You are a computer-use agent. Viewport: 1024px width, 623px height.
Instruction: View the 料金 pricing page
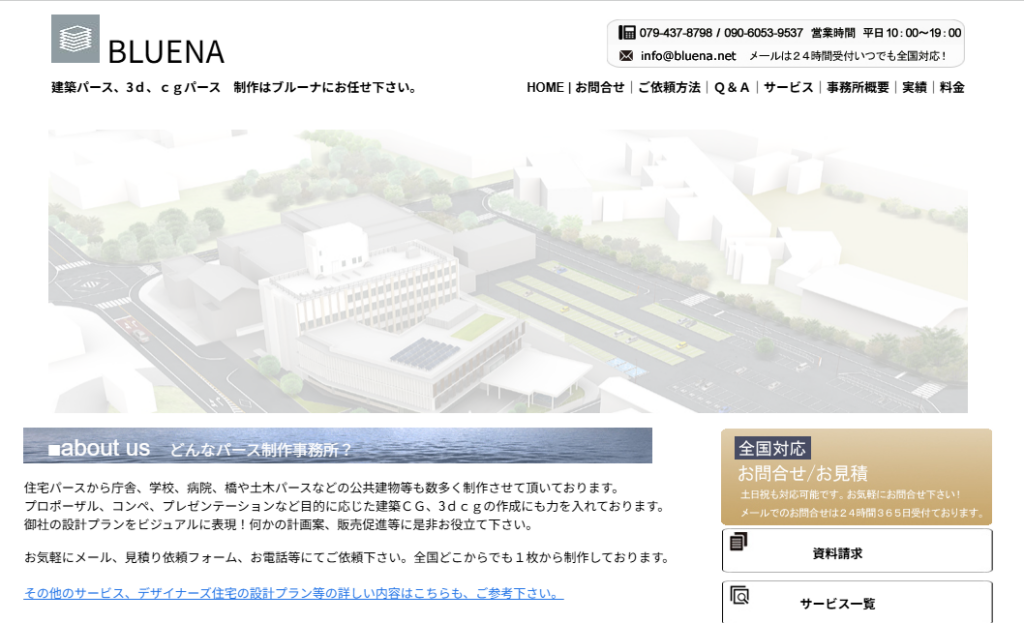point(952,88)
